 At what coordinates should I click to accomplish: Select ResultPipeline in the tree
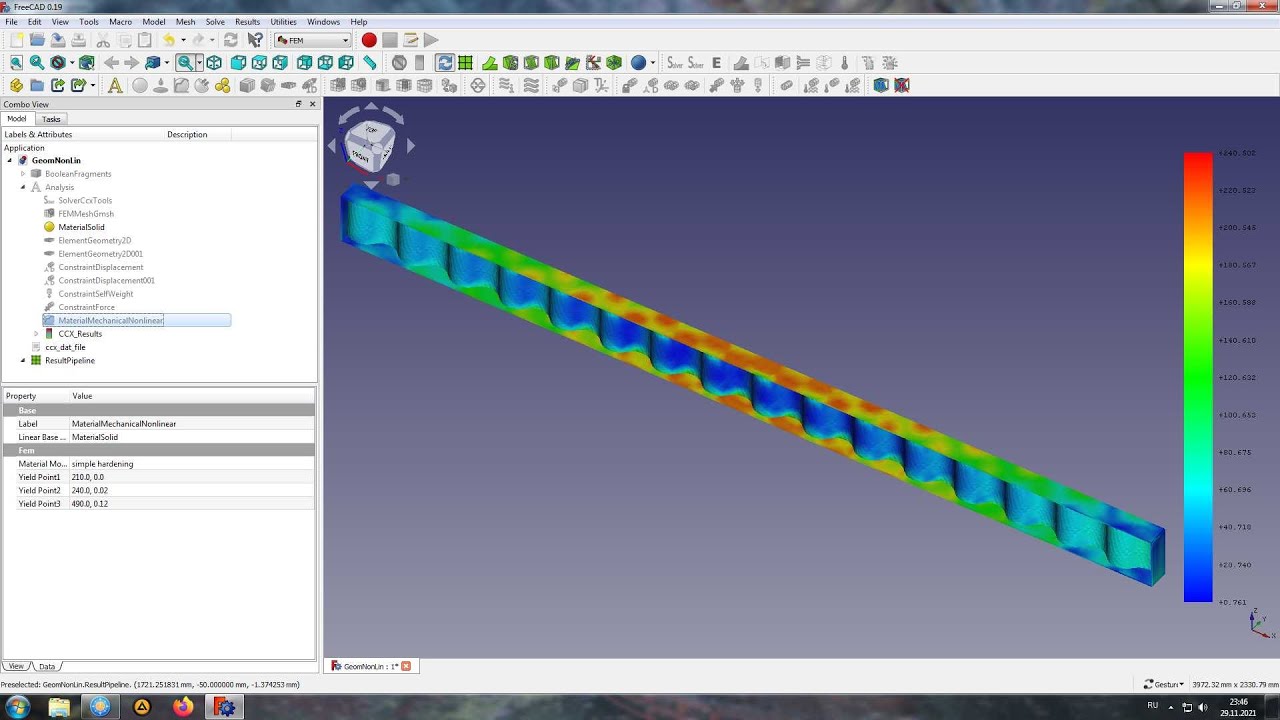tap(69, 360)
